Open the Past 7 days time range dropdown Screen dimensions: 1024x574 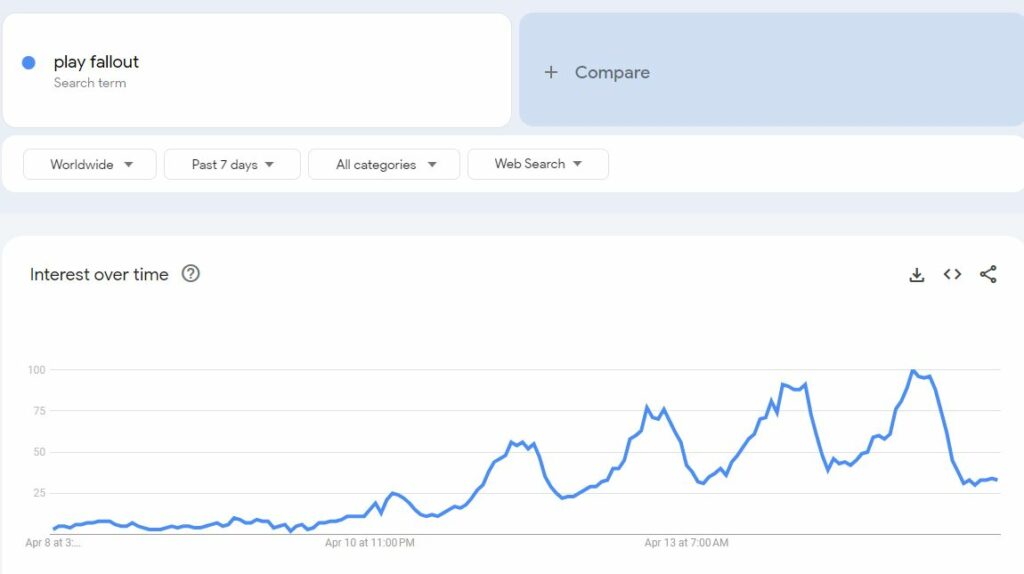[x=232, y=164]
